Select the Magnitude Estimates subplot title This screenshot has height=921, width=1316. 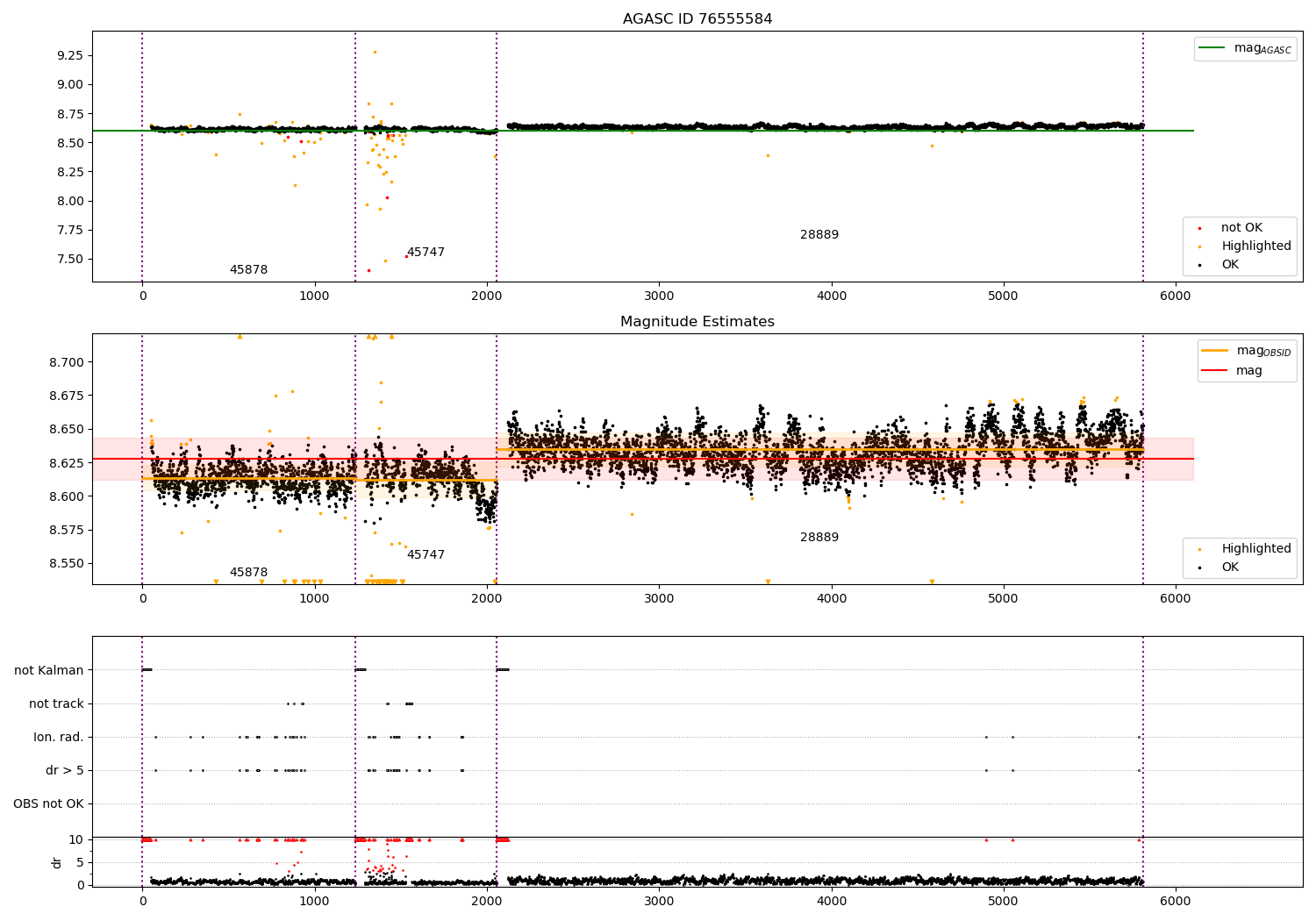697,322
